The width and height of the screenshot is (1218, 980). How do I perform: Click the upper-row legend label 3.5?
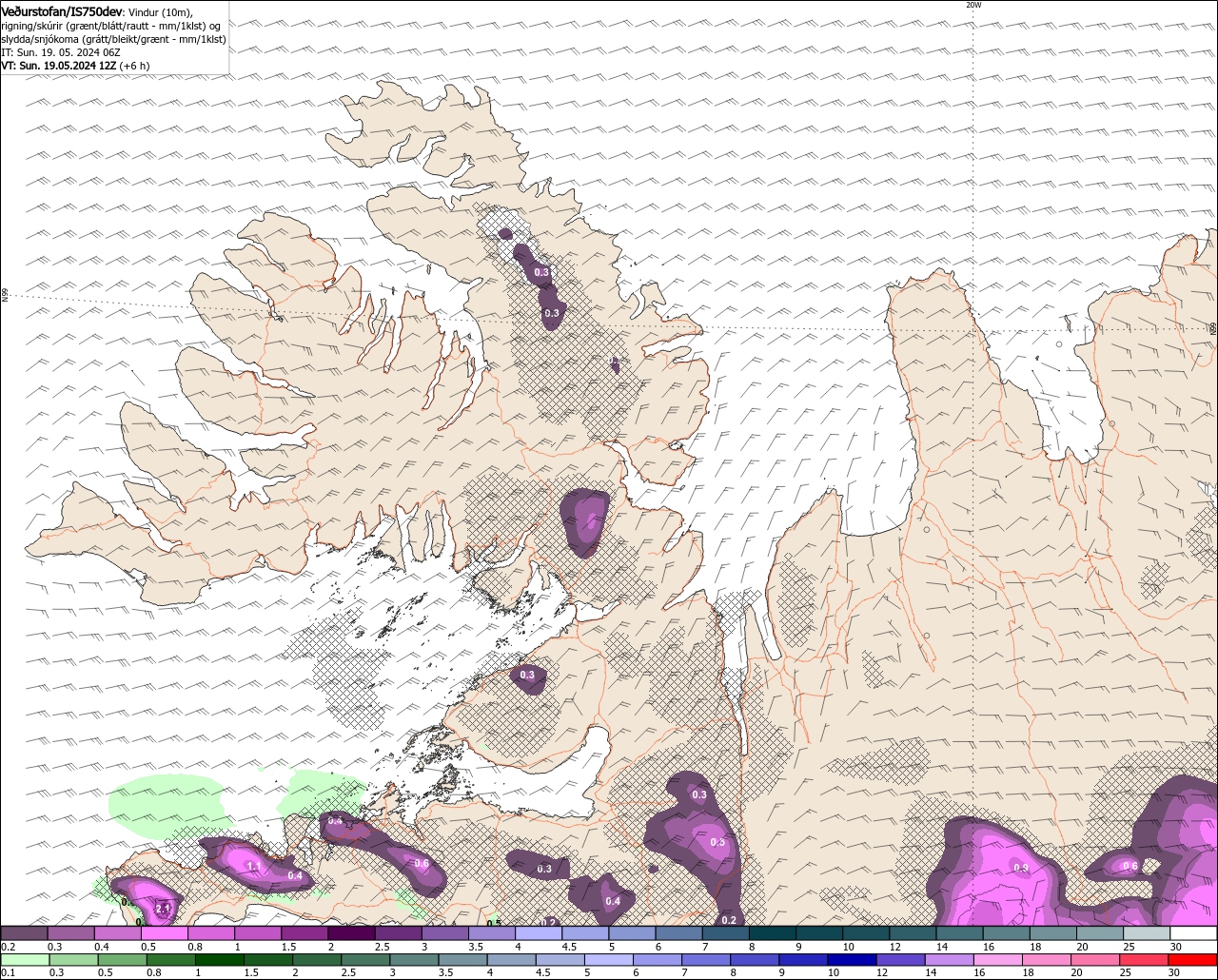click(477, 947)
